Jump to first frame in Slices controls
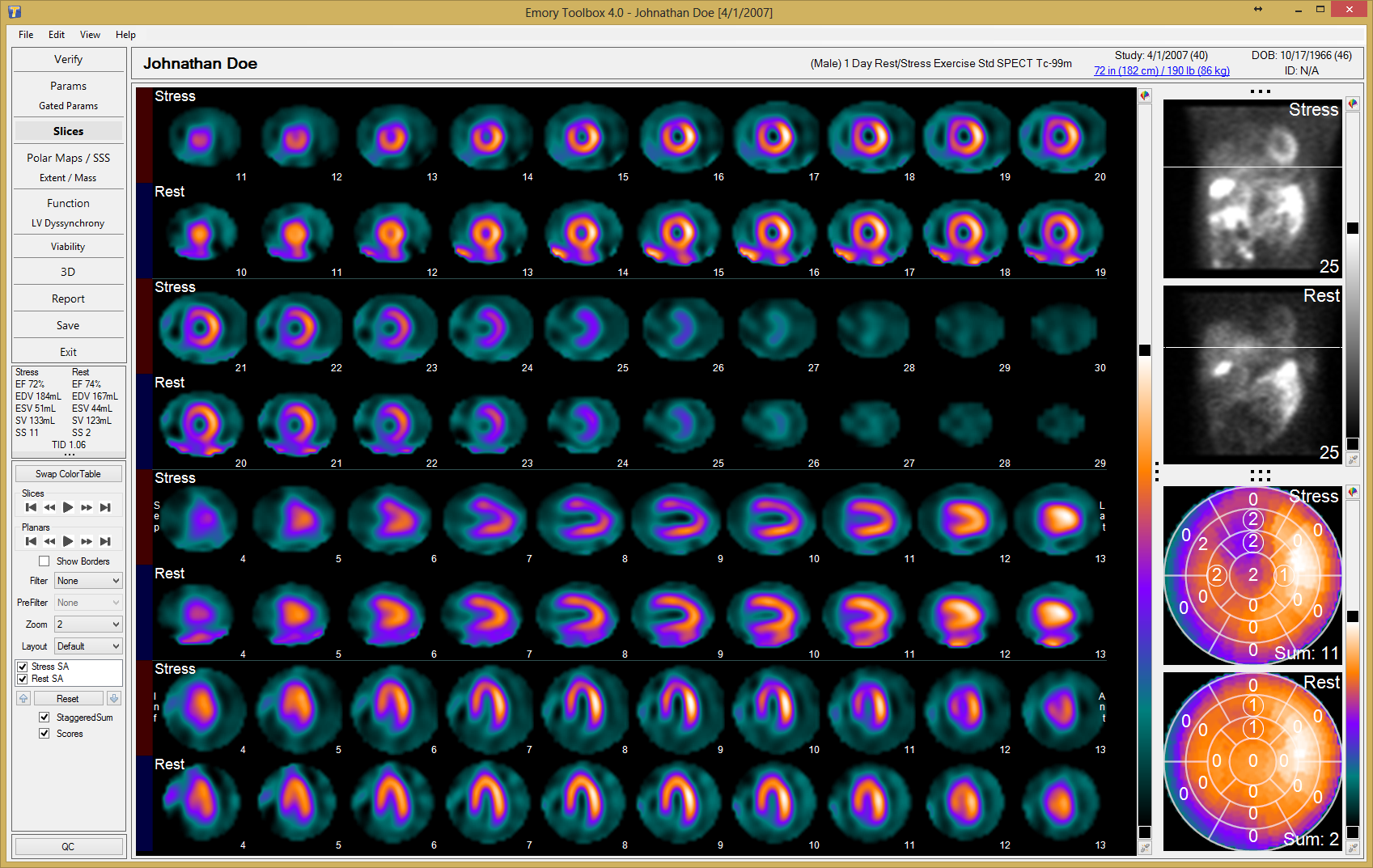The height and width of the screenshot is (868, 1373). click(x=31, y=507)
